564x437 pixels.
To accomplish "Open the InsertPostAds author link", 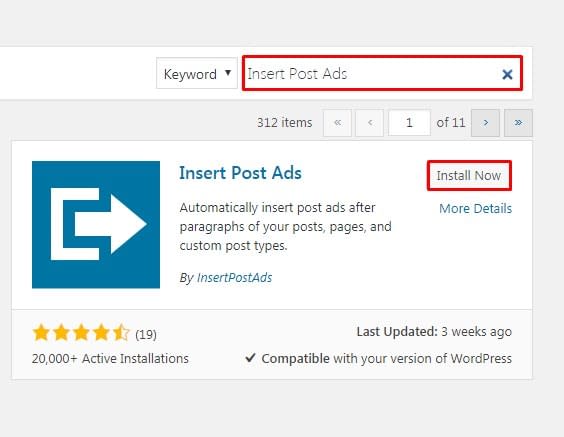I will pos(235,278).
